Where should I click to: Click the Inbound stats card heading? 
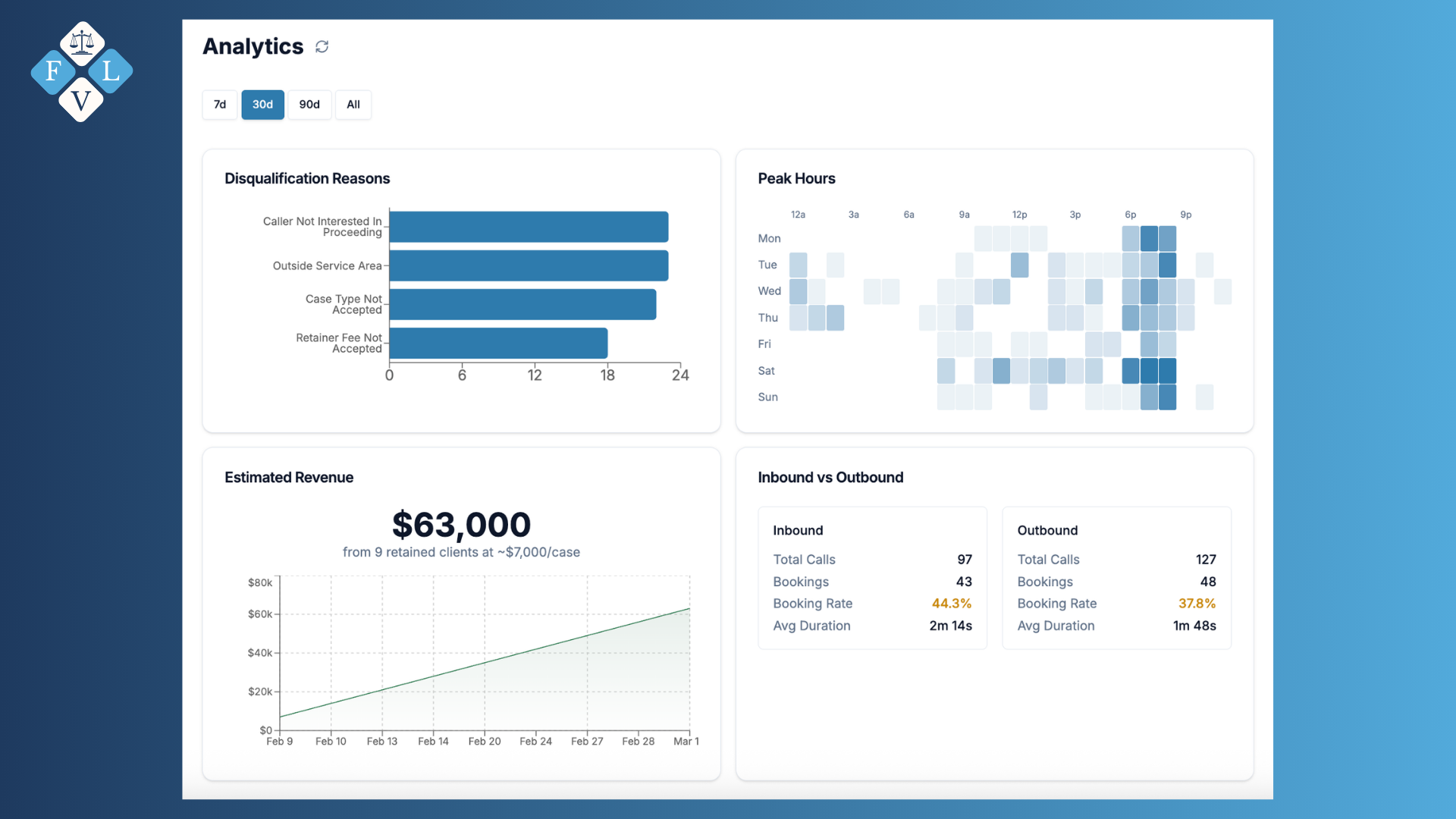tap(798, 530)
